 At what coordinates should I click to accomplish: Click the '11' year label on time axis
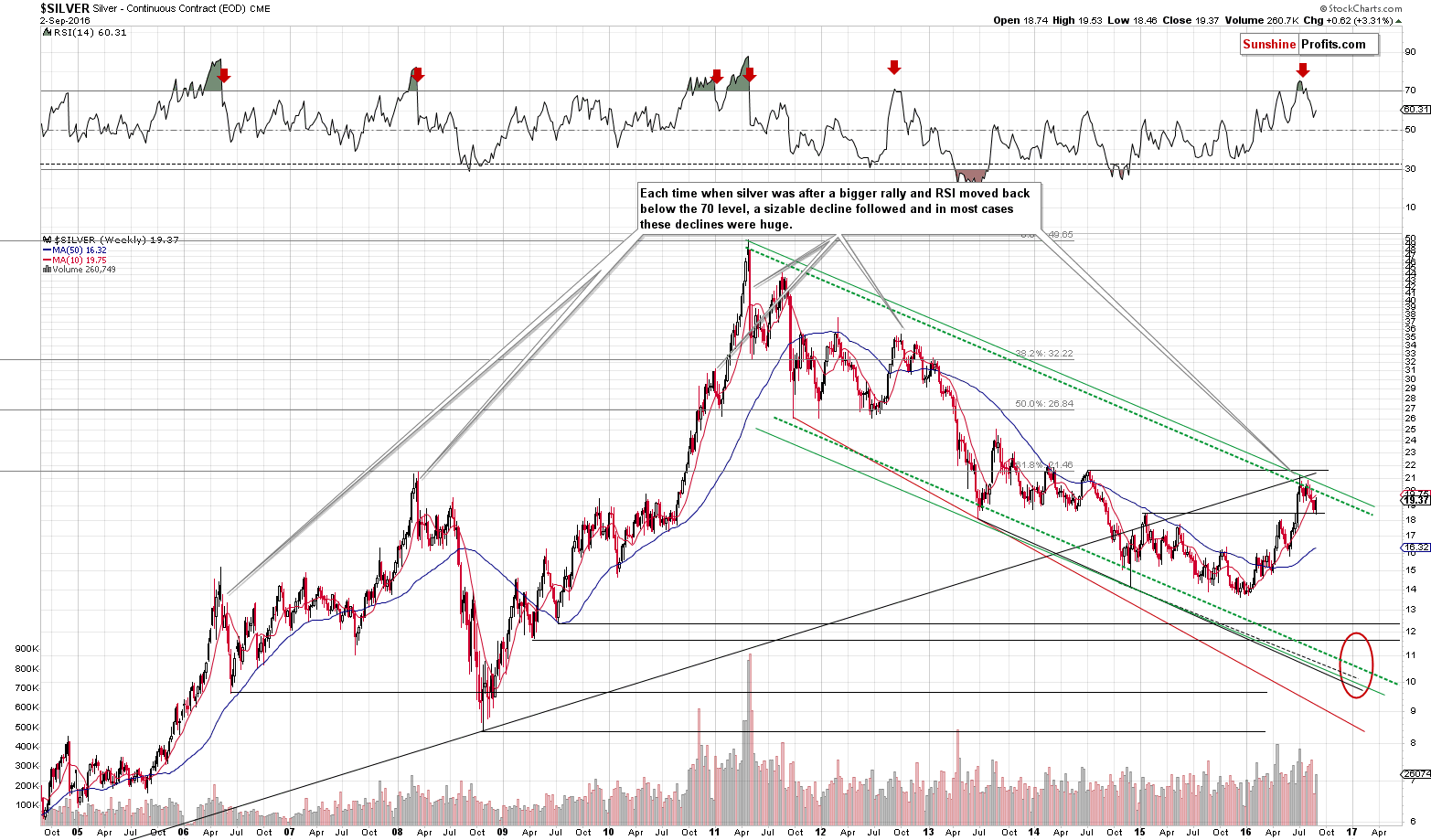click(715, 833)
